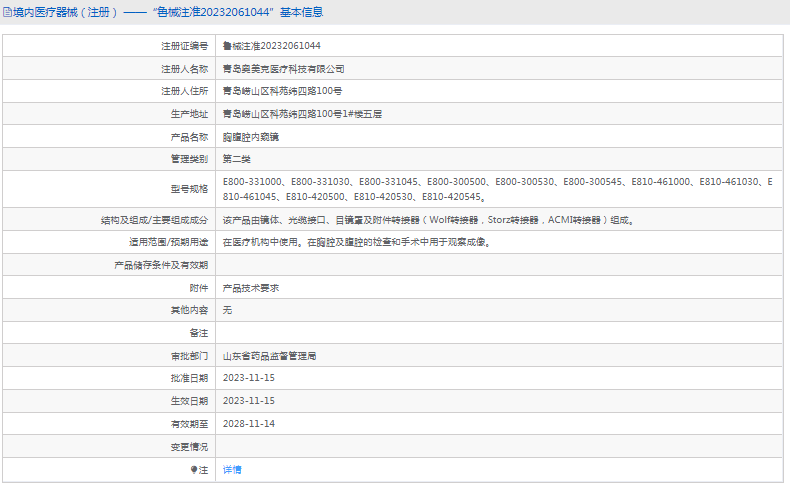Screen dimensions: 790x488
Task: Click the document icon beside the page title
Action: click(x=7, y=12)
